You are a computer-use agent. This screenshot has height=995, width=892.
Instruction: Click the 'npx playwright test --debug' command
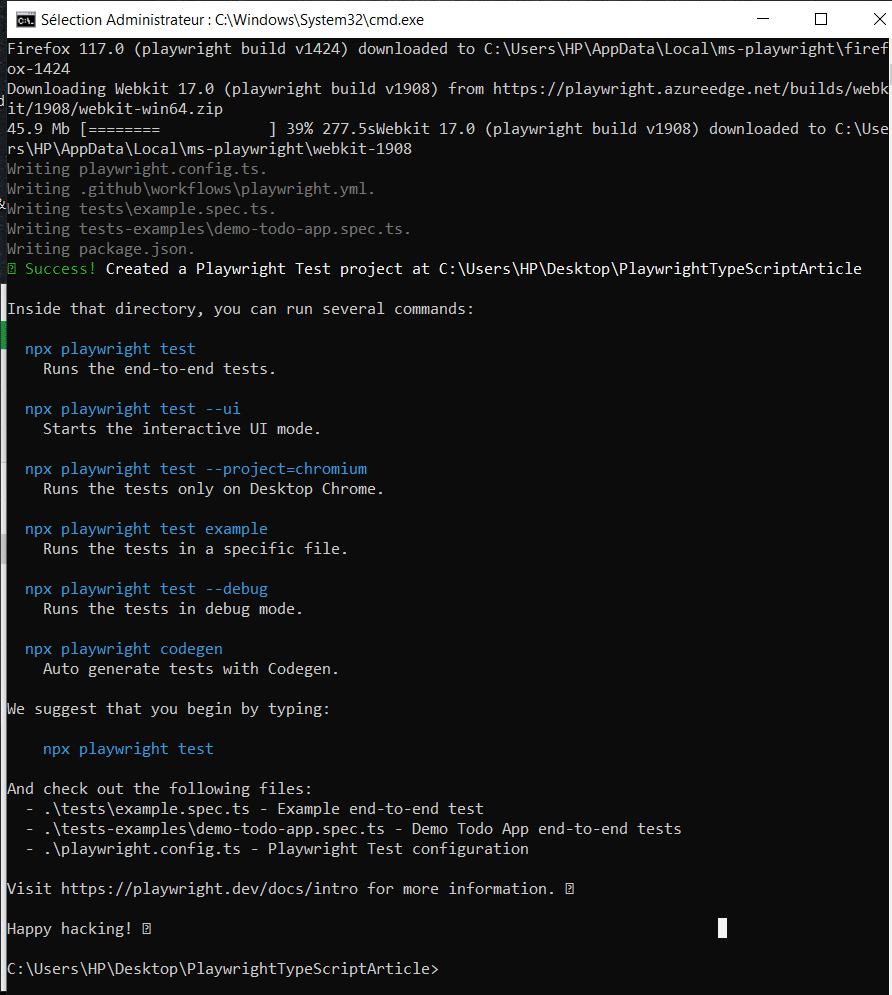tap(146, 589)
